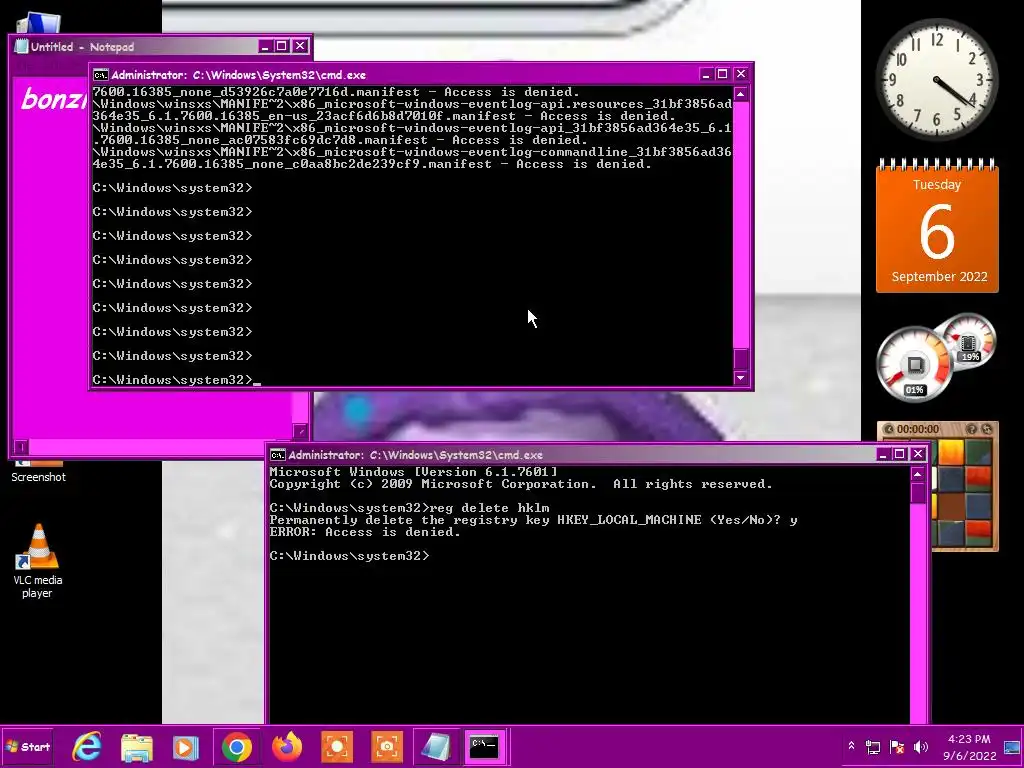Close the Untitled - Notepad window
Viewport: 1024px width, 768px height.
pyautogui.click(x=300, y=46)
